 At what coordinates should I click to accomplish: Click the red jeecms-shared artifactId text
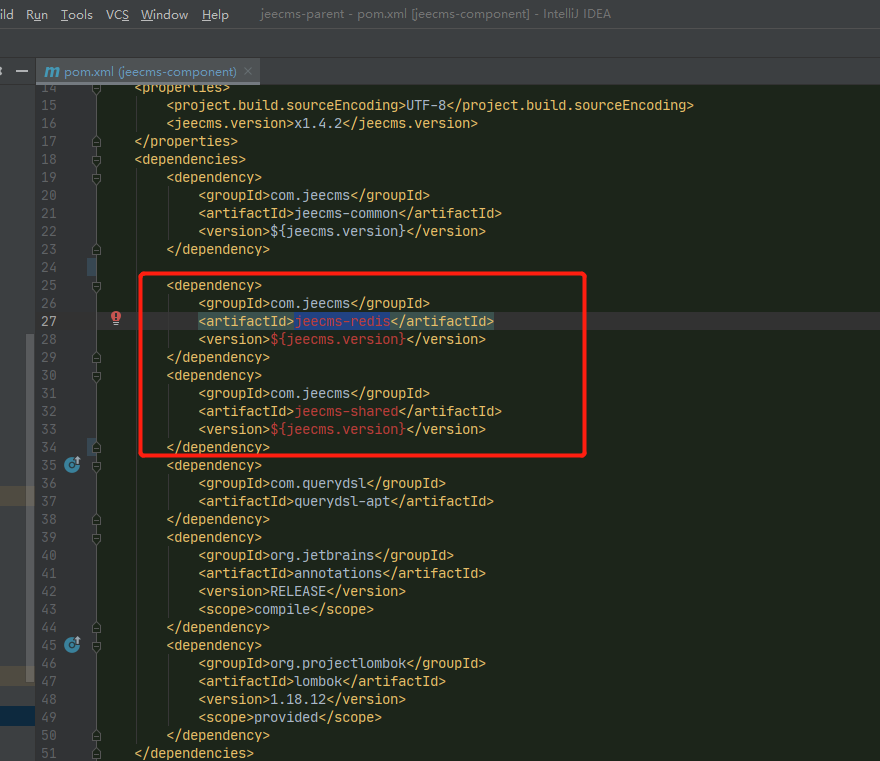[x=346, y=411]
